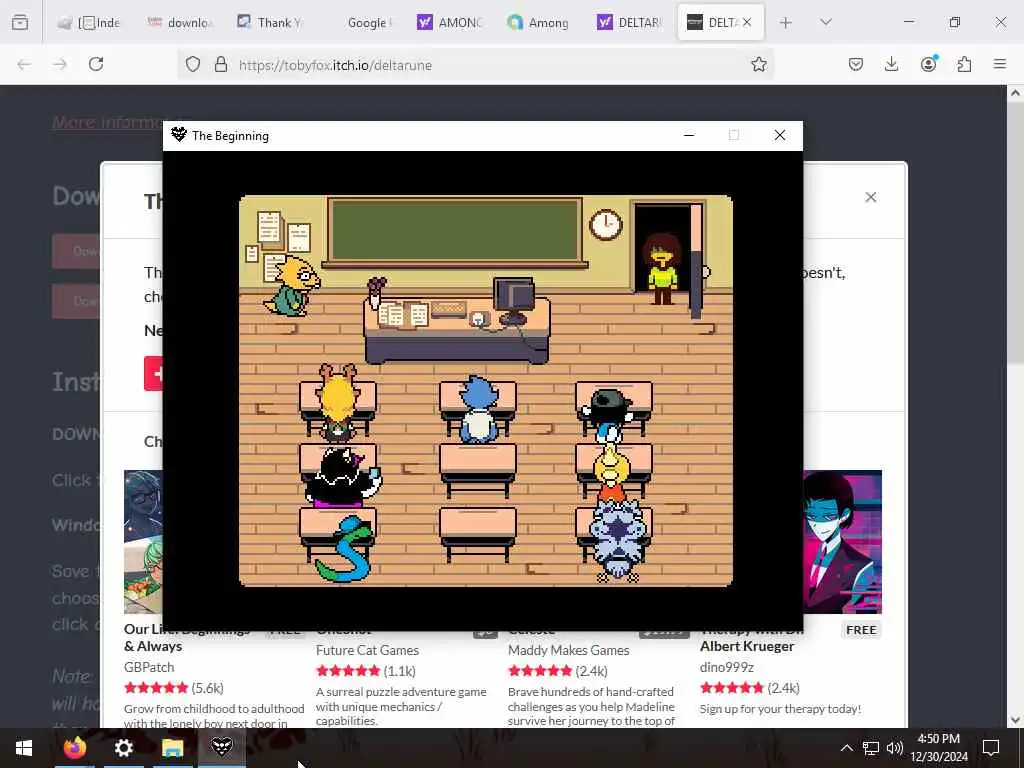Visit Future Cat Games developer link
The width and height of the screenshot is (1024, 768).
point(367,650)
